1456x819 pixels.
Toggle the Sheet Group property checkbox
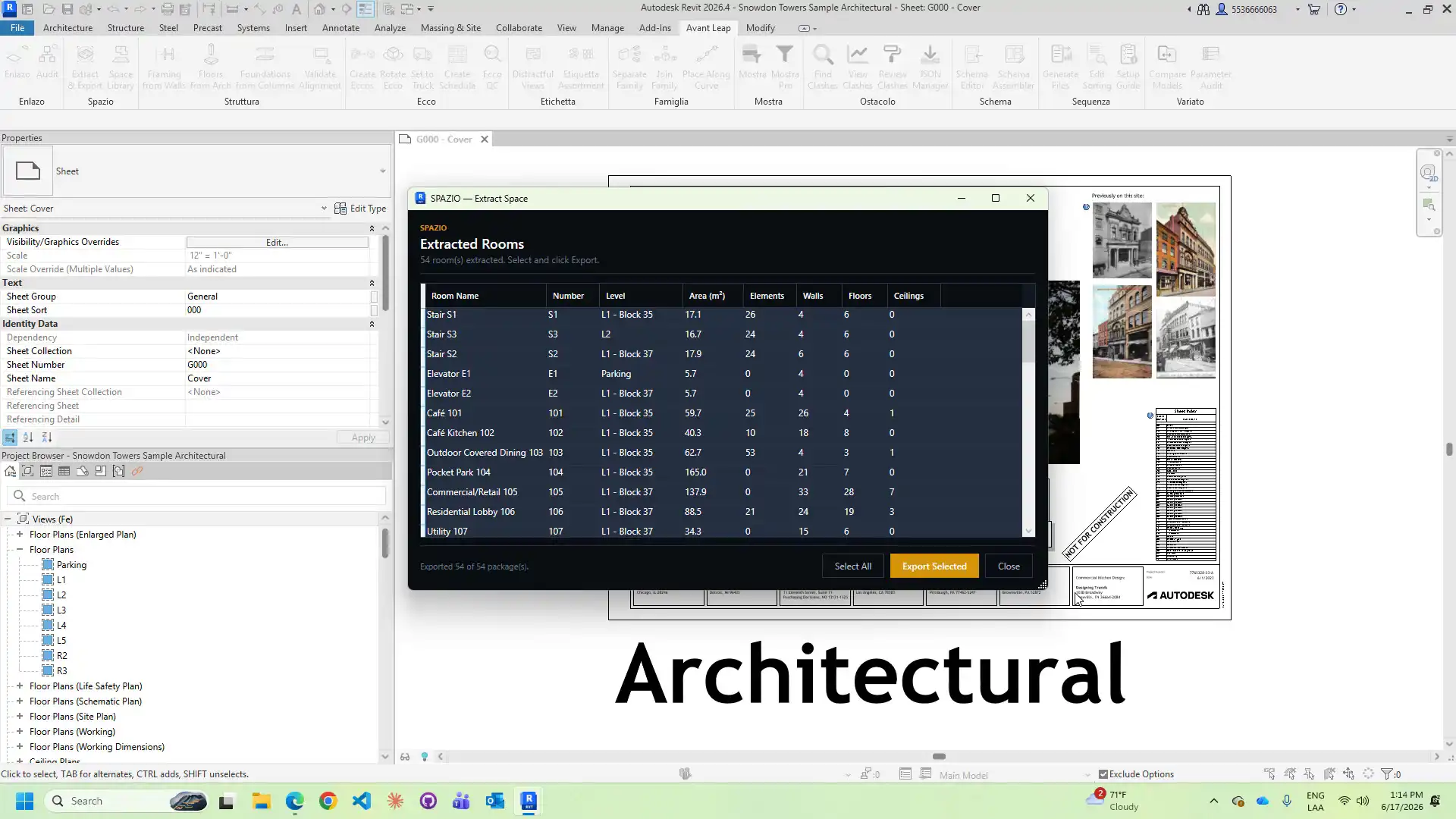(374, 297)
